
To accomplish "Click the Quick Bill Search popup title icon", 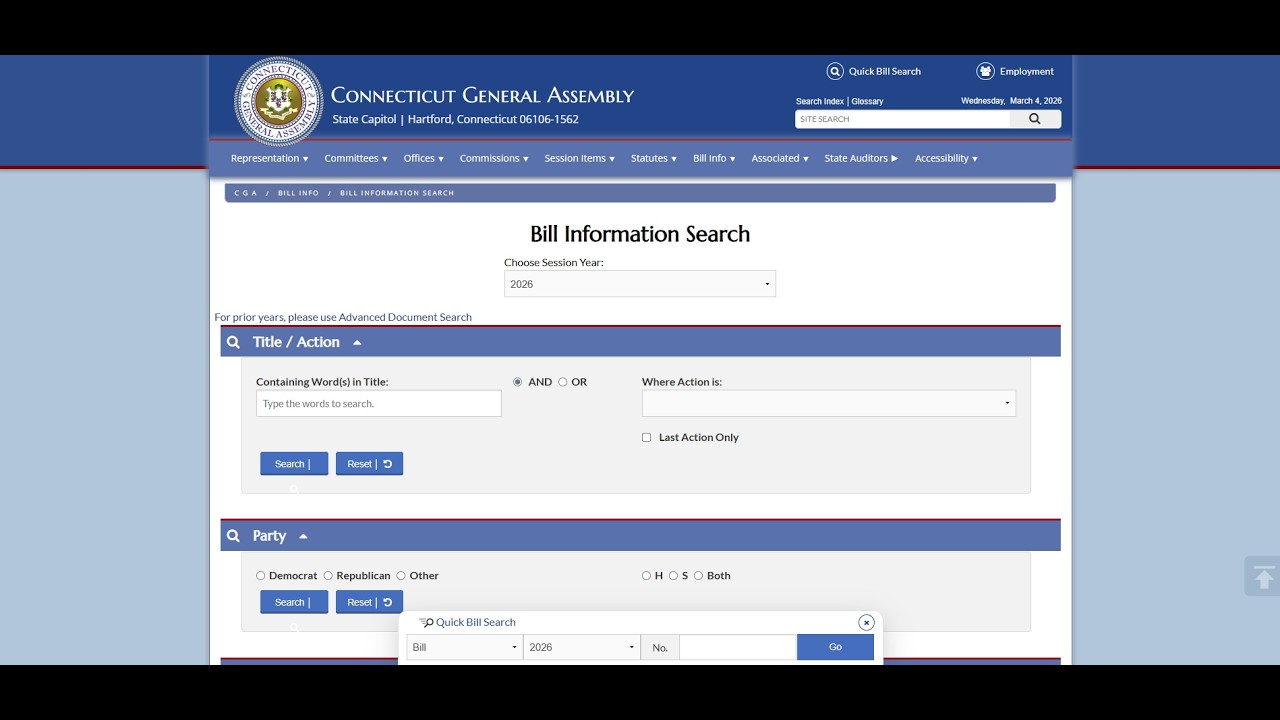I will point(426,622).
